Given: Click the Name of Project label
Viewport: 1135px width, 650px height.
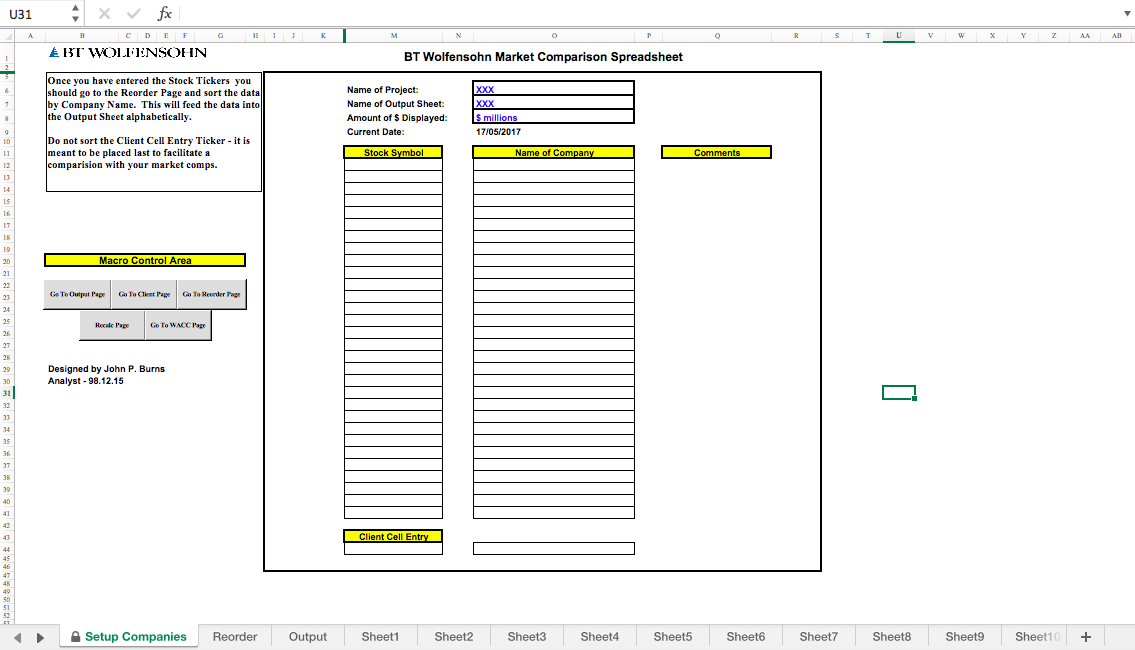Looking at the screenshot, I should pyautogui.click(x=382, y=90).
